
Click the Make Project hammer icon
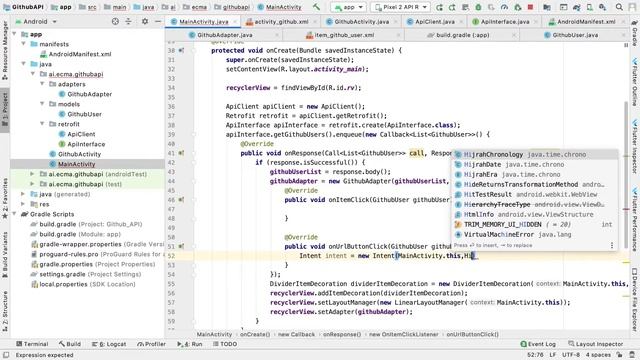tap(316, 7)
